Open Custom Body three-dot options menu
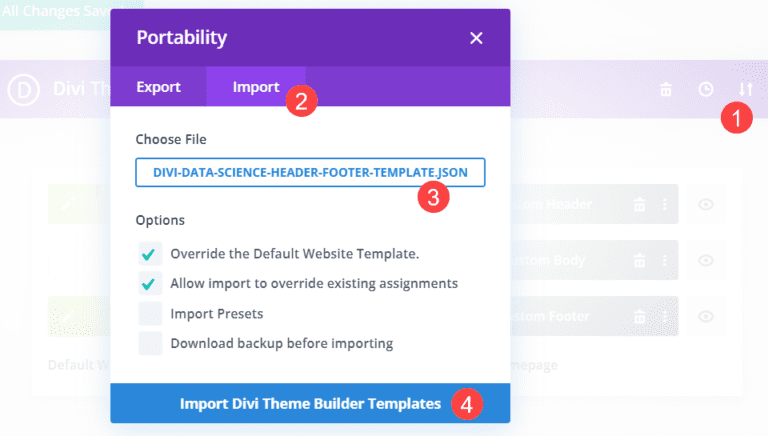The image size is (768, 436). point(664,260)
